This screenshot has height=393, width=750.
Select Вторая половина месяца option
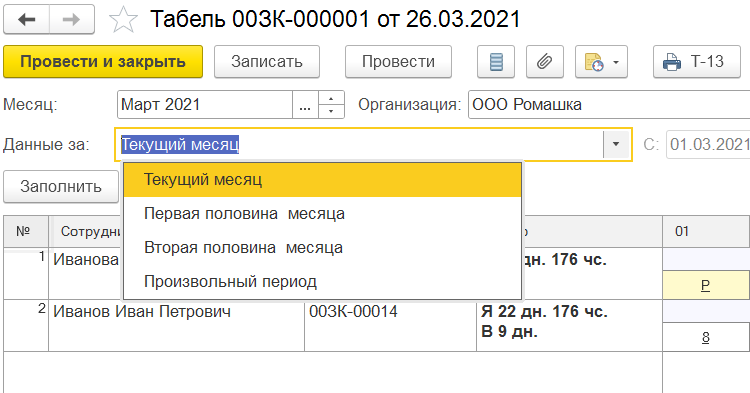pos(322,248)
